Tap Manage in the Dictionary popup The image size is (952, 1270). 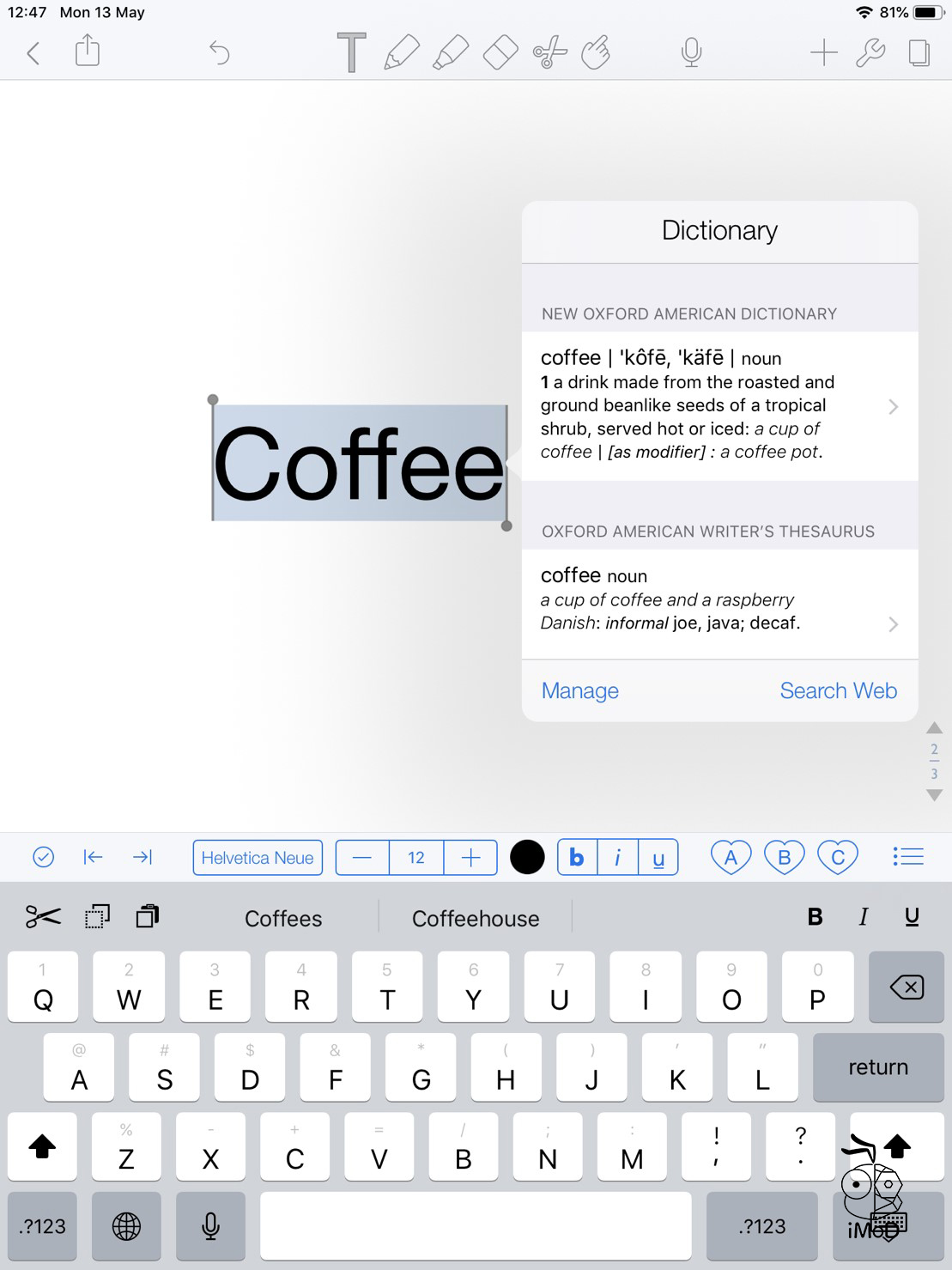pyautogui.click(x=580, y=691)
